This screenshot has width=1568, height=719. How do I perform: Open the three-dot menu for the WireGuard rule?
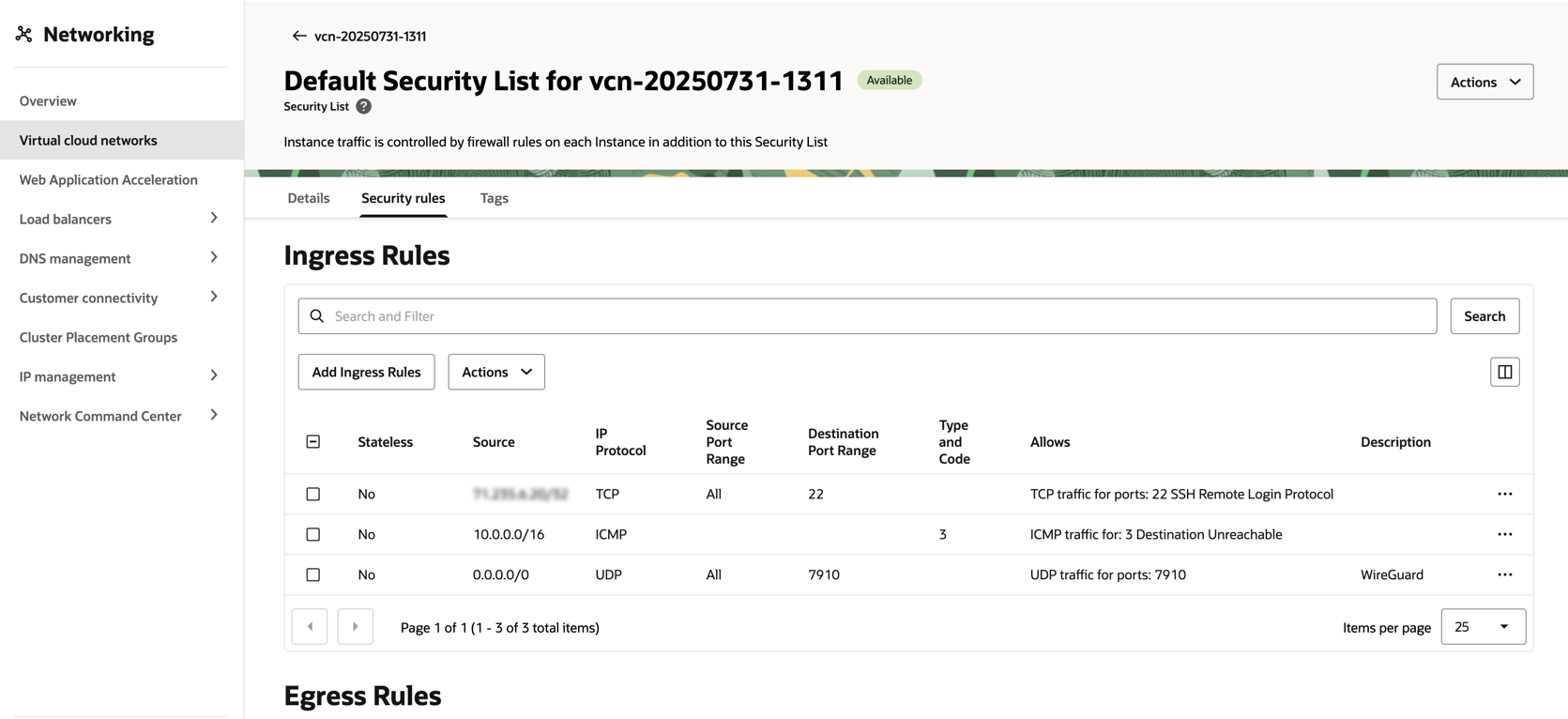[x=1504, y=574]
